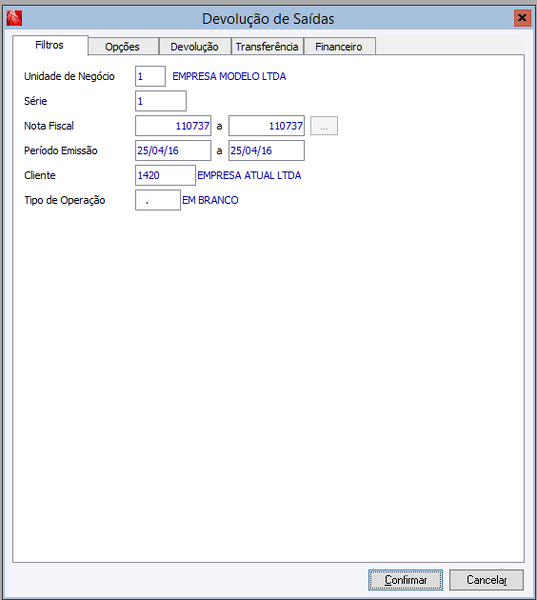Switch to the Transferência tab
Screen dimensions: 537x600
point(267,47)
